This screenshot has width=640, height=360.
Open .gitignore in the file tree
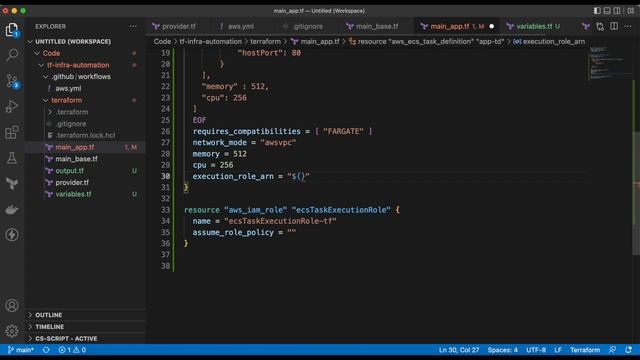click(71, 124)
